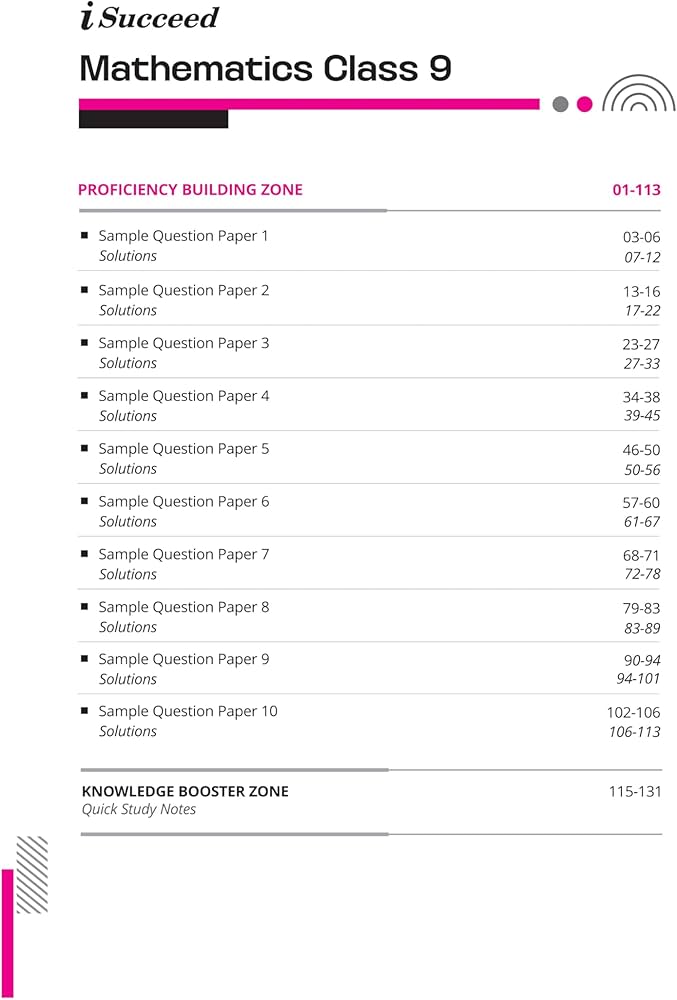This screenshot has width=677, height=1000.
Task: Open Solutions under Sample Question Paper 9
Action: point(128,679)
